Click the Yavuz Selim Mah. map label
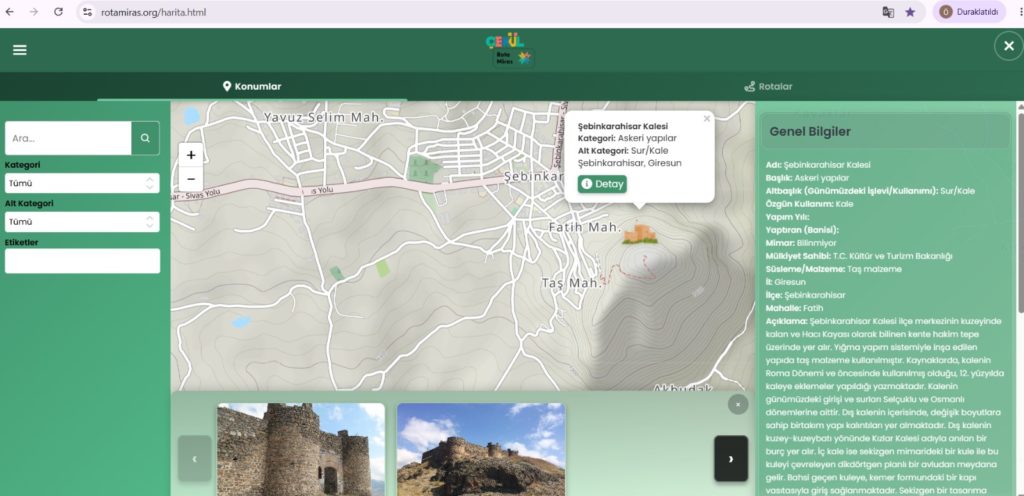1024x496 pixels. click(x=322, y=117)
